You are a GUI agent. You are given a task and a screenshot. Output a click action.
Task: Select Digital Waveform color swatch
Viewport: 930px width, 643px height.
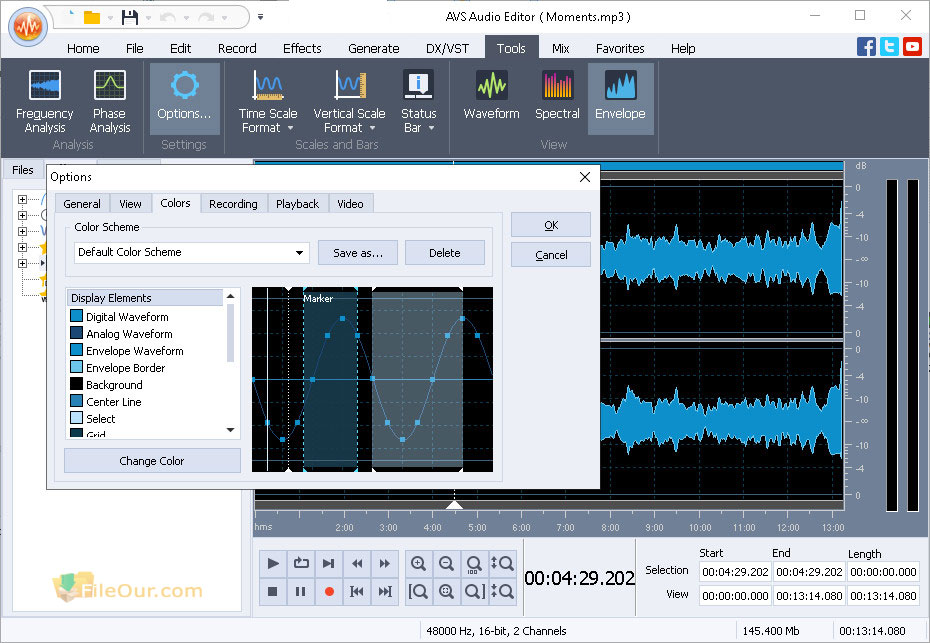[77, 316]
